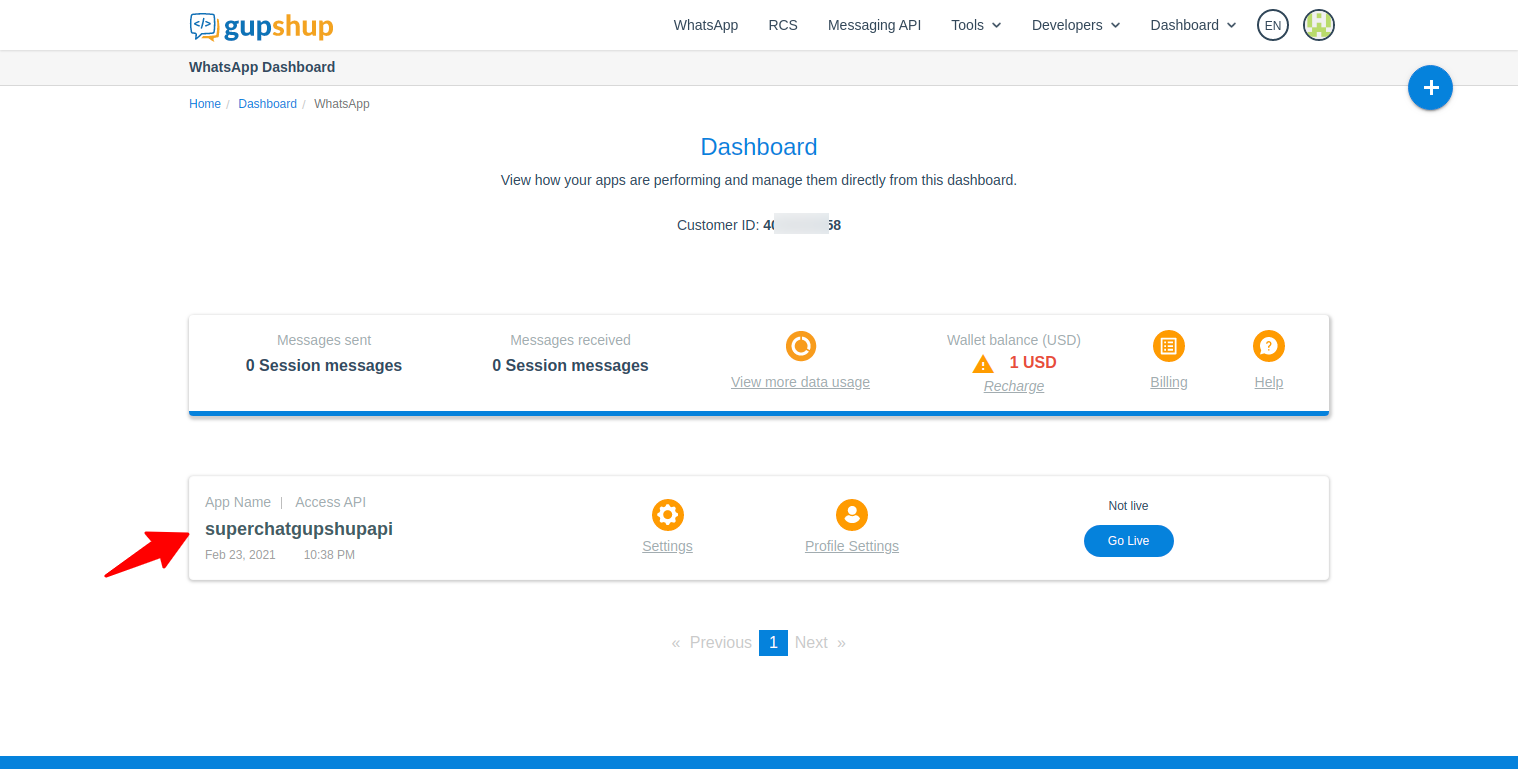The image size is (1518, 769).
Task: Open Settings link for superchatgupshupapi
Action: 667,546
